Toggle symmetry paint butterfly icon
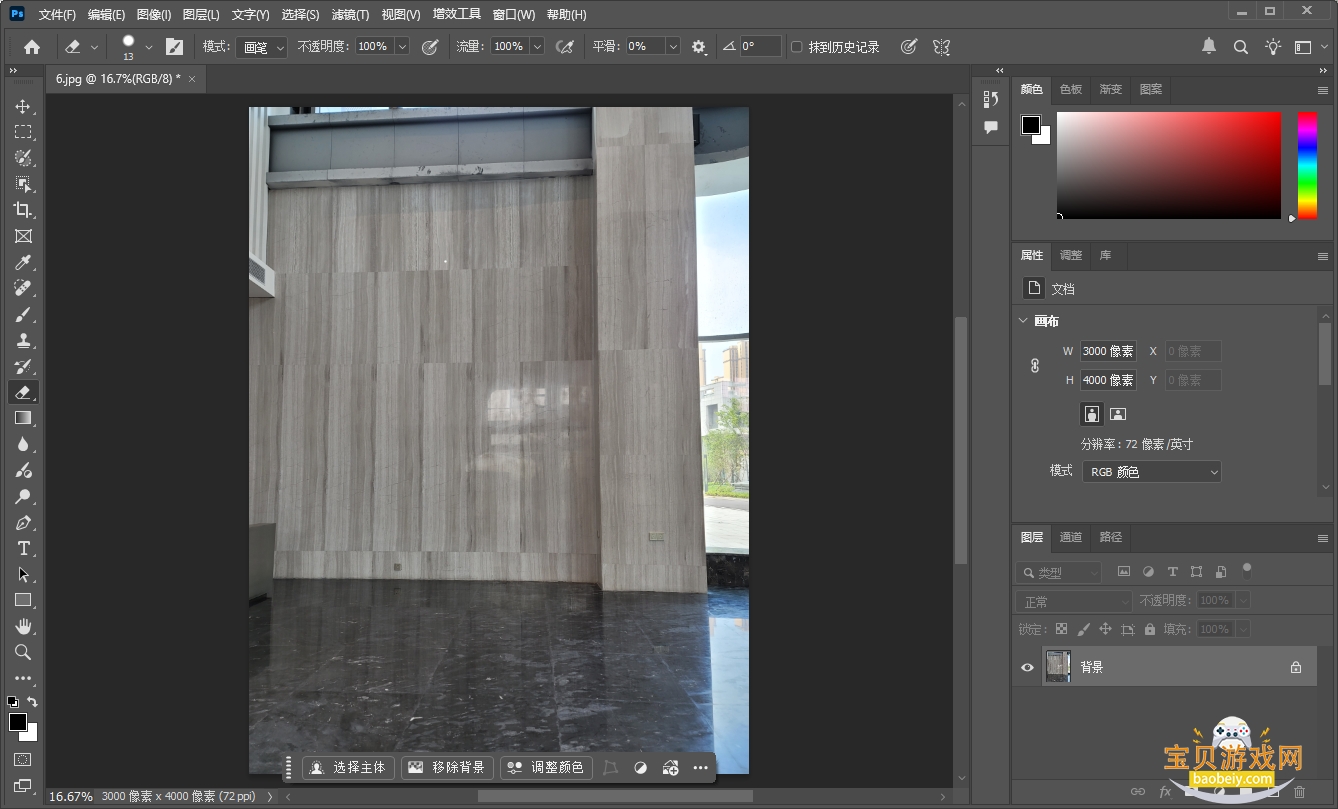The image size is (1338, 809). [x=941, y=47]
